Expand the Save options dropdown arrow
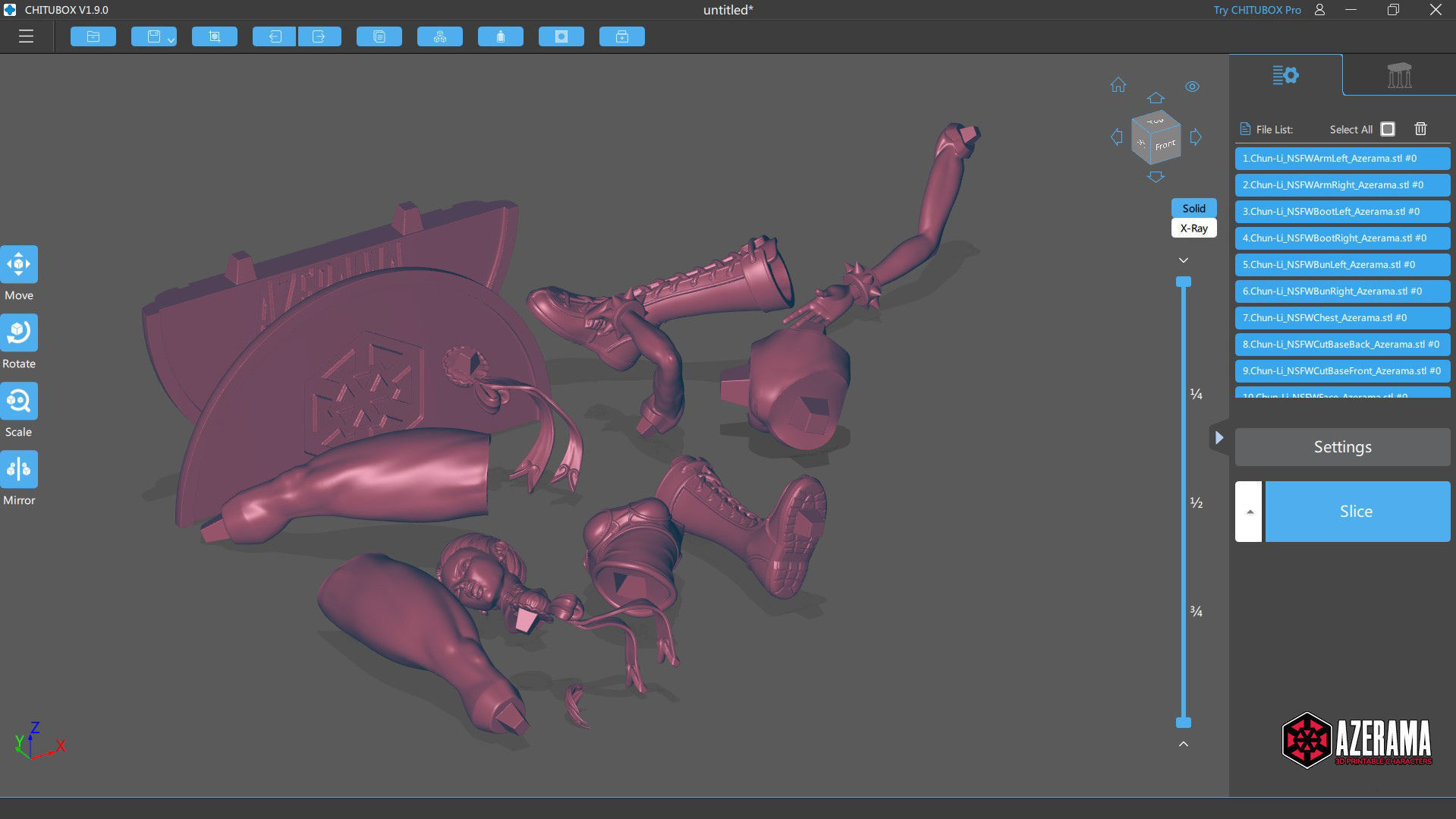 click(171, 39)
